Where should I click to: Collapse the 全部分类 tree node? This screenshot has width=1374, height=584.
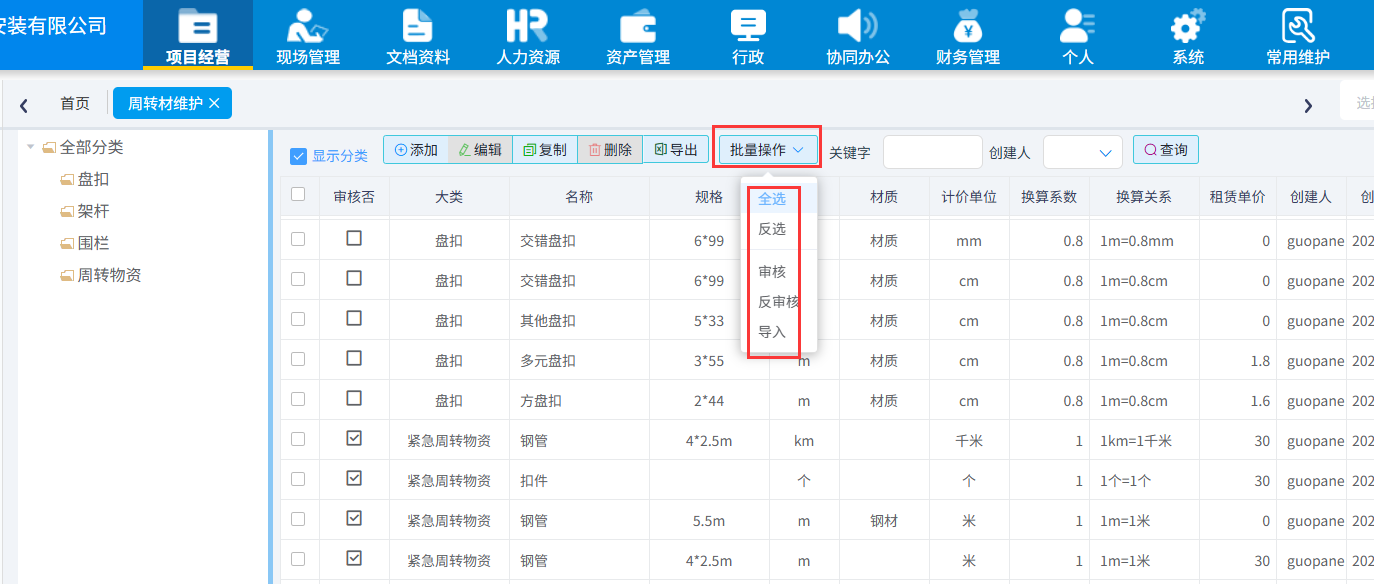click(31, 147)
